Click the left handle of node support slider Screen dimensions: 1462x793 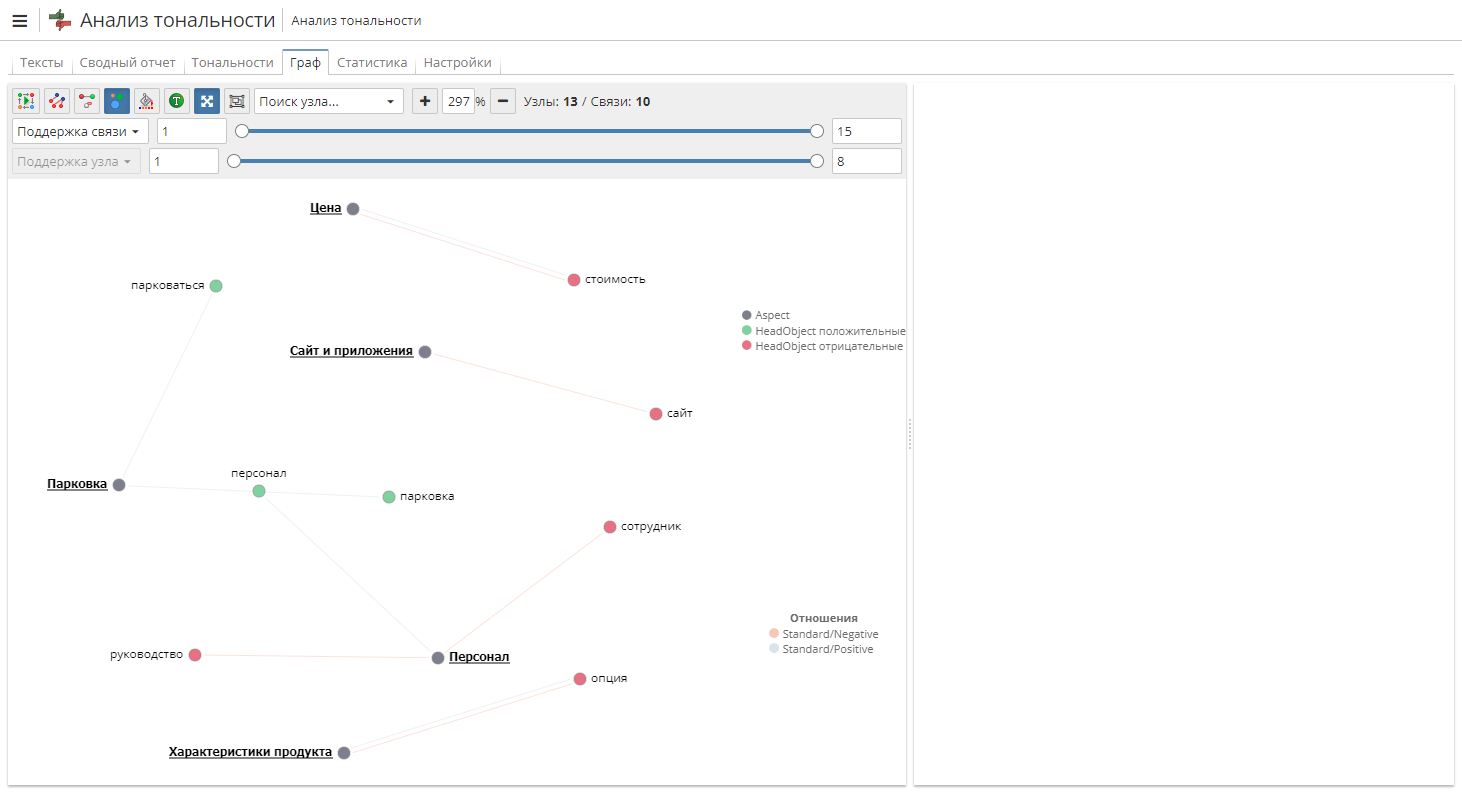234,161
